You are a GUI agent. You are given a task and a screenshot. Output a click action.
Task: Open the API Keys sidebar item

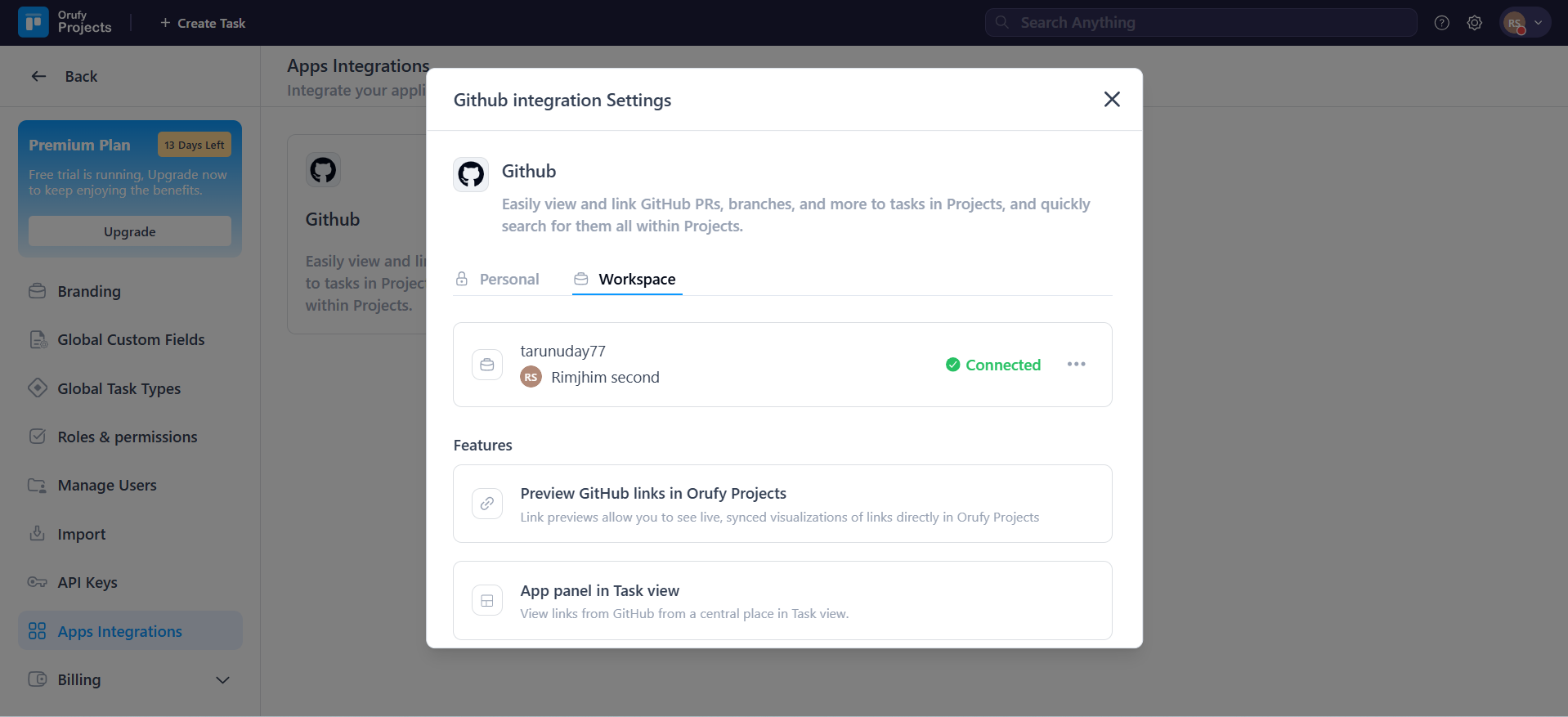[x=87, y=583]
